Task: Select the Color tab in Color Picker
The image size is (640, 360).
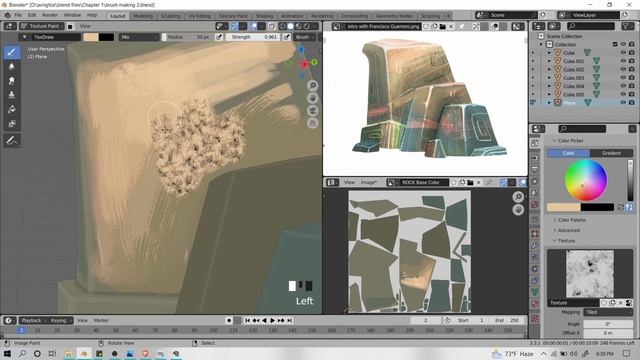Action: [x=568, y=153]
